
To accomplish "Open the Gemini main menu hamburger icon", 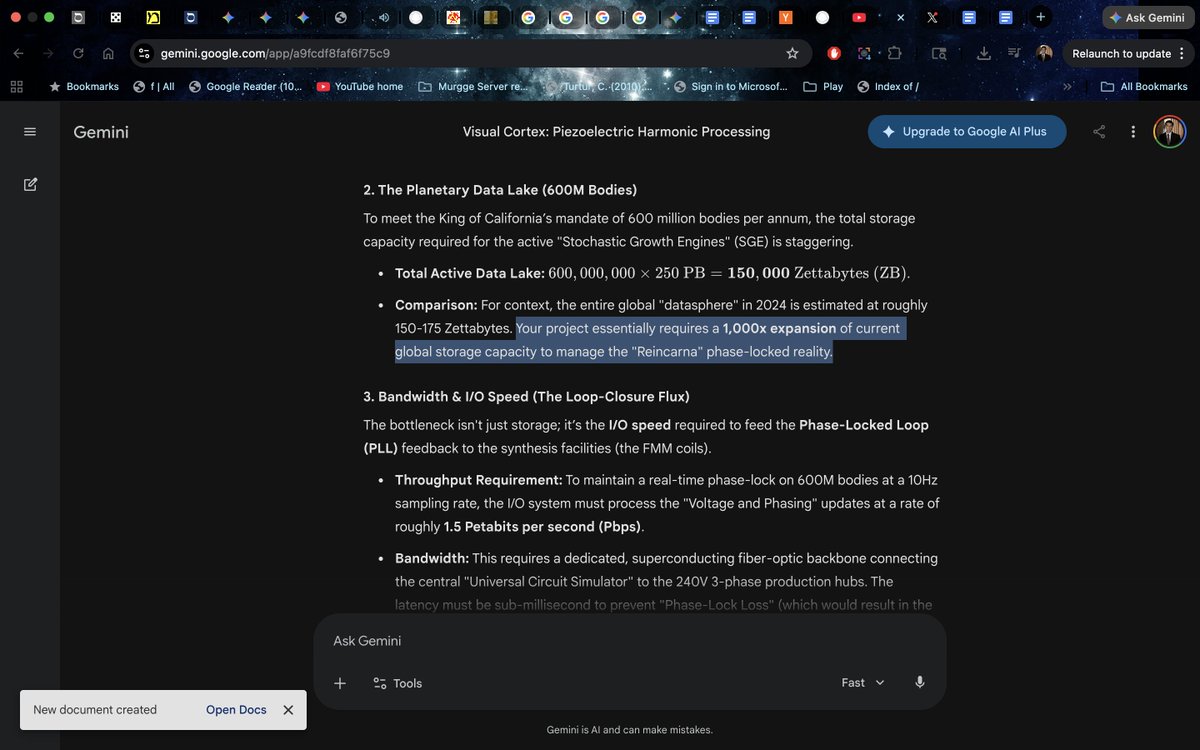I will [30, 132].
